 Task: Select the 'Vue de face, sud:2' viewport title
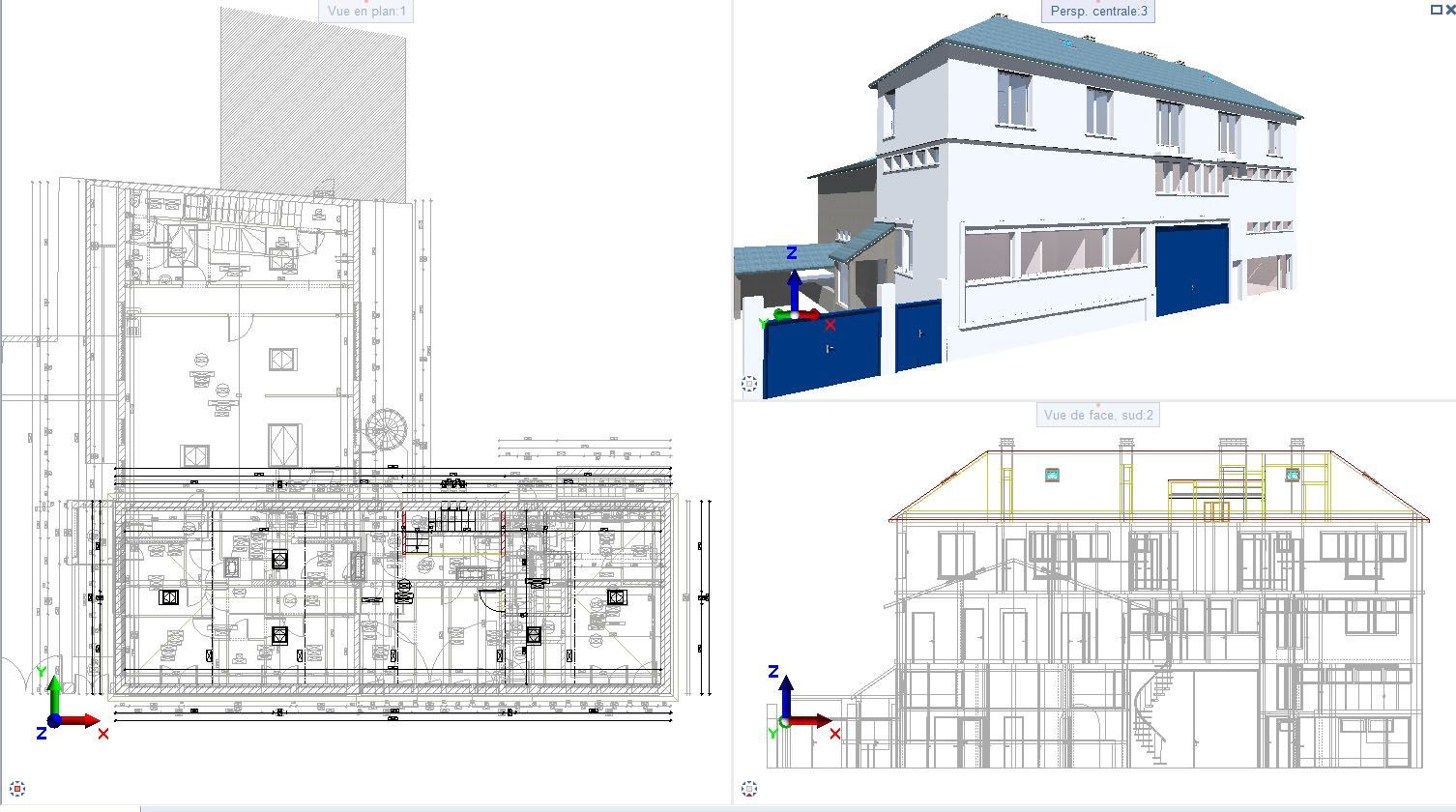[x=1098, y=416]
